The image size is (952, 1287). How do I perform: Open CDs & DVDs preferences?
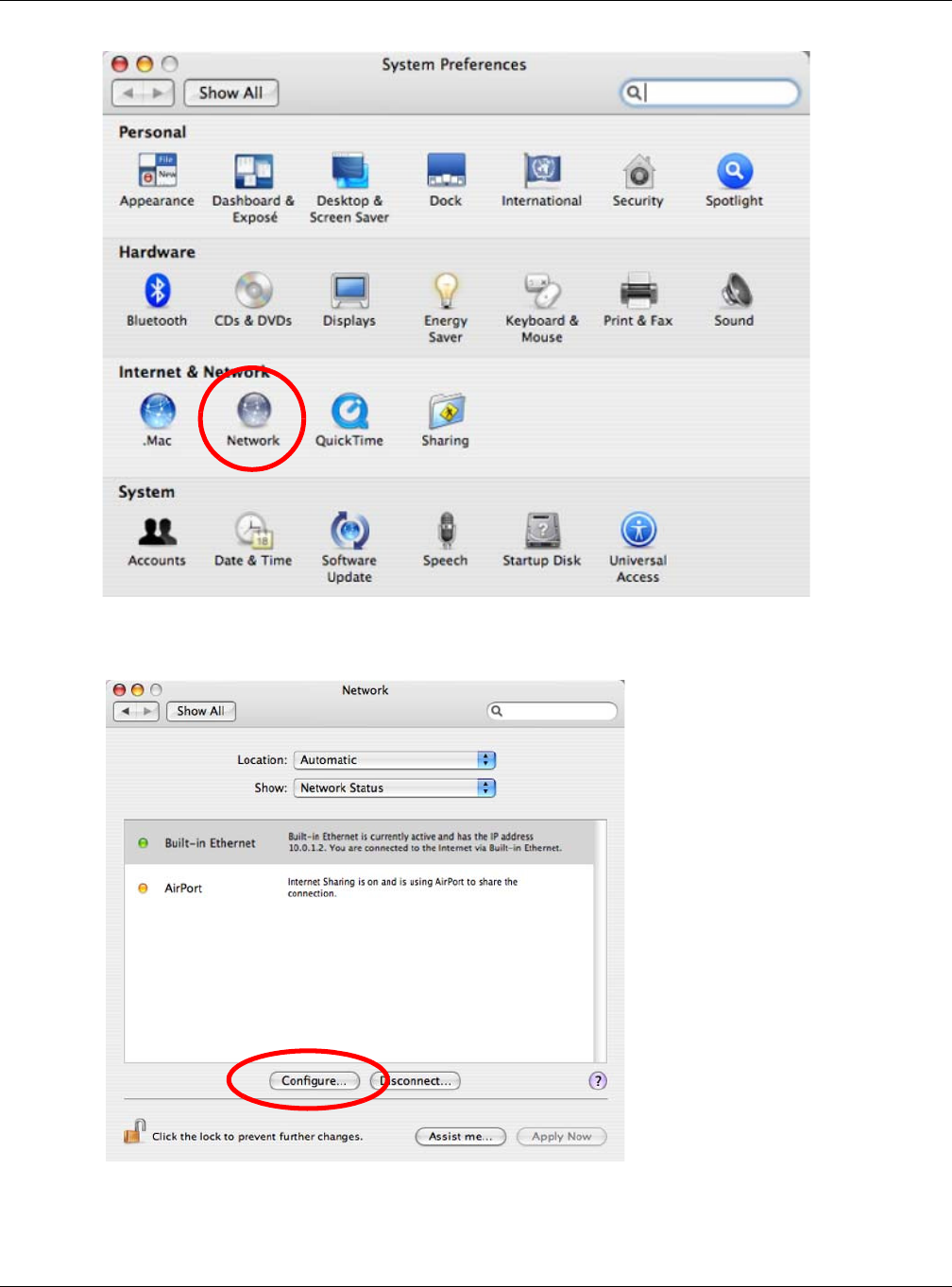click(x=253, y=300)
